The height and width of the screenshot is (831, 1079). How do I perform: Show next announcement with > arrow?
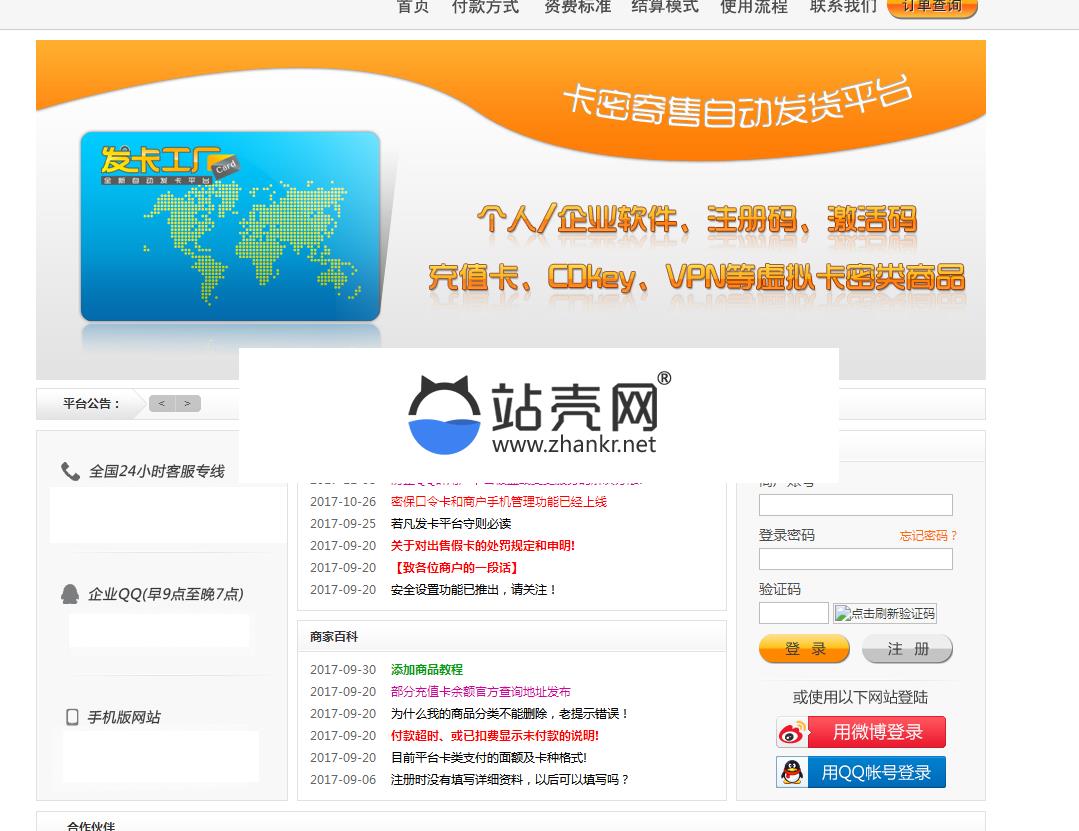[x=188, y=404]
